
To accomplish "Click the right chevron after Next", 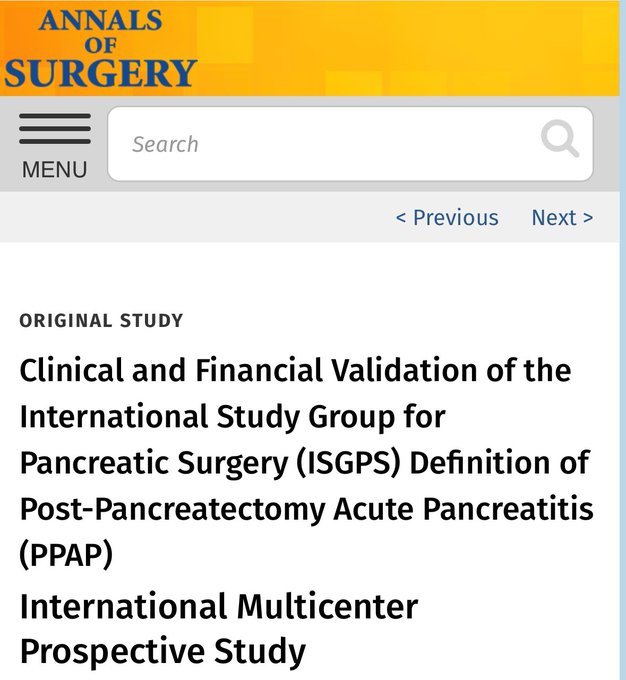I will click(588, 218).
